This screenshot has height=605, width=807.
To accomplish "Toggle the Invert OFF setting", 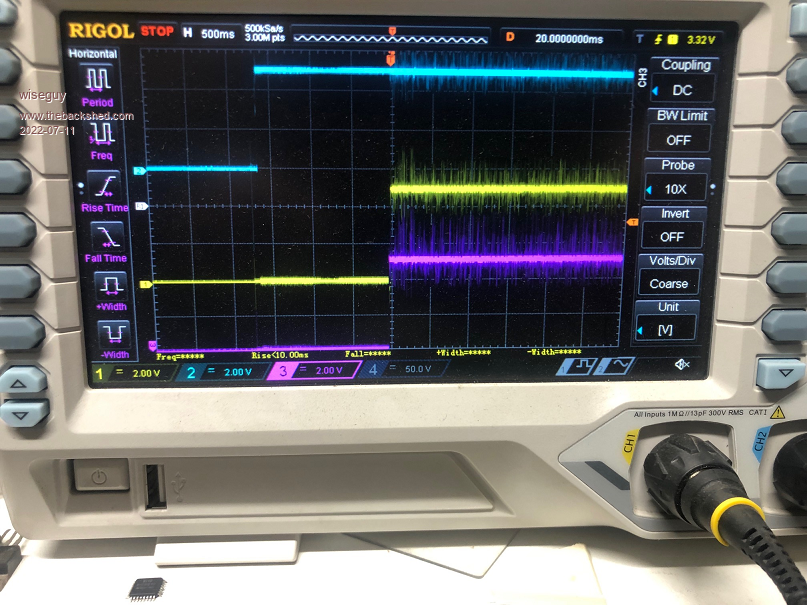I will pos(673,237).
